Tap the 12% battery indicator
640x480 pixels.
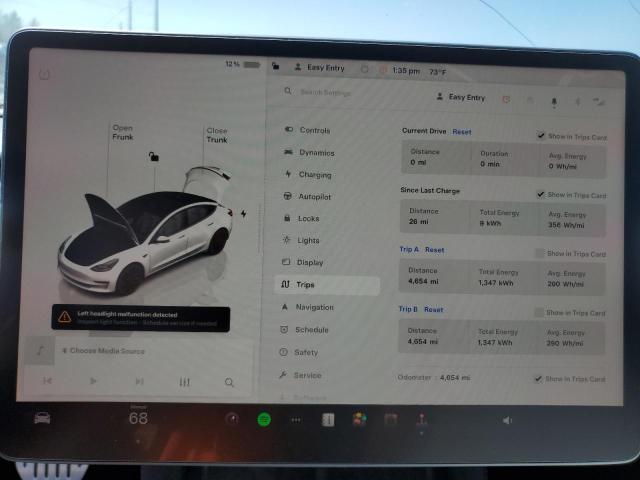tap(242, 64)
